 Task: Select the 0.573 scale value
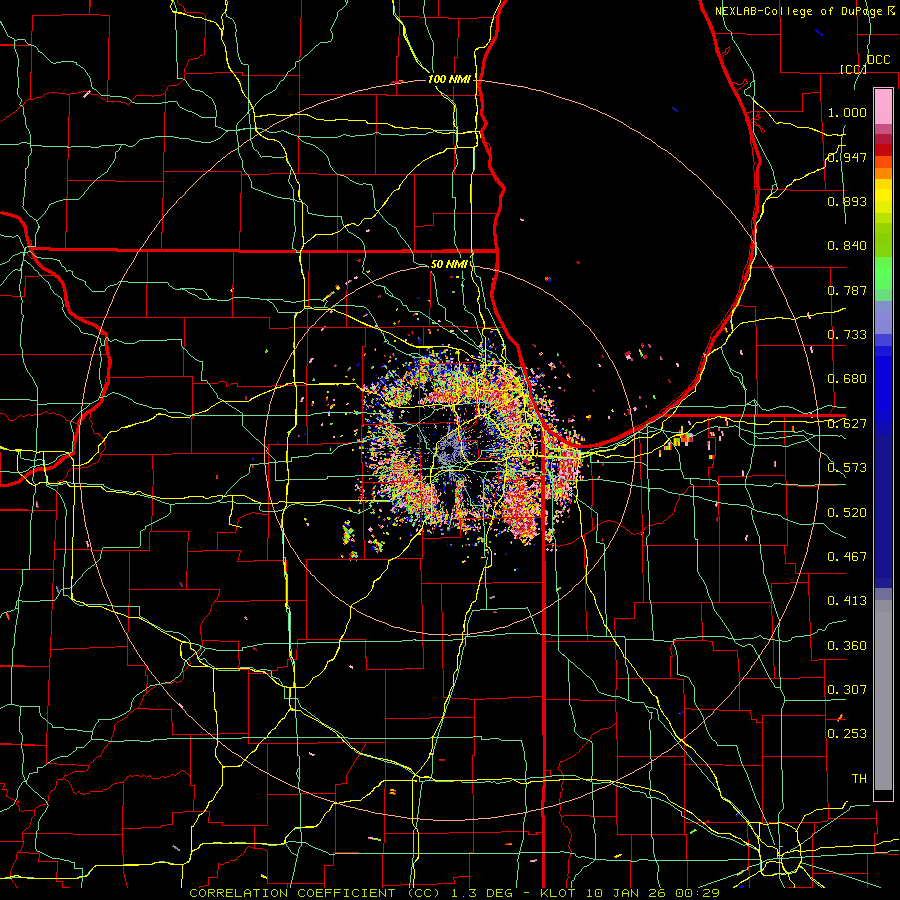847,468
